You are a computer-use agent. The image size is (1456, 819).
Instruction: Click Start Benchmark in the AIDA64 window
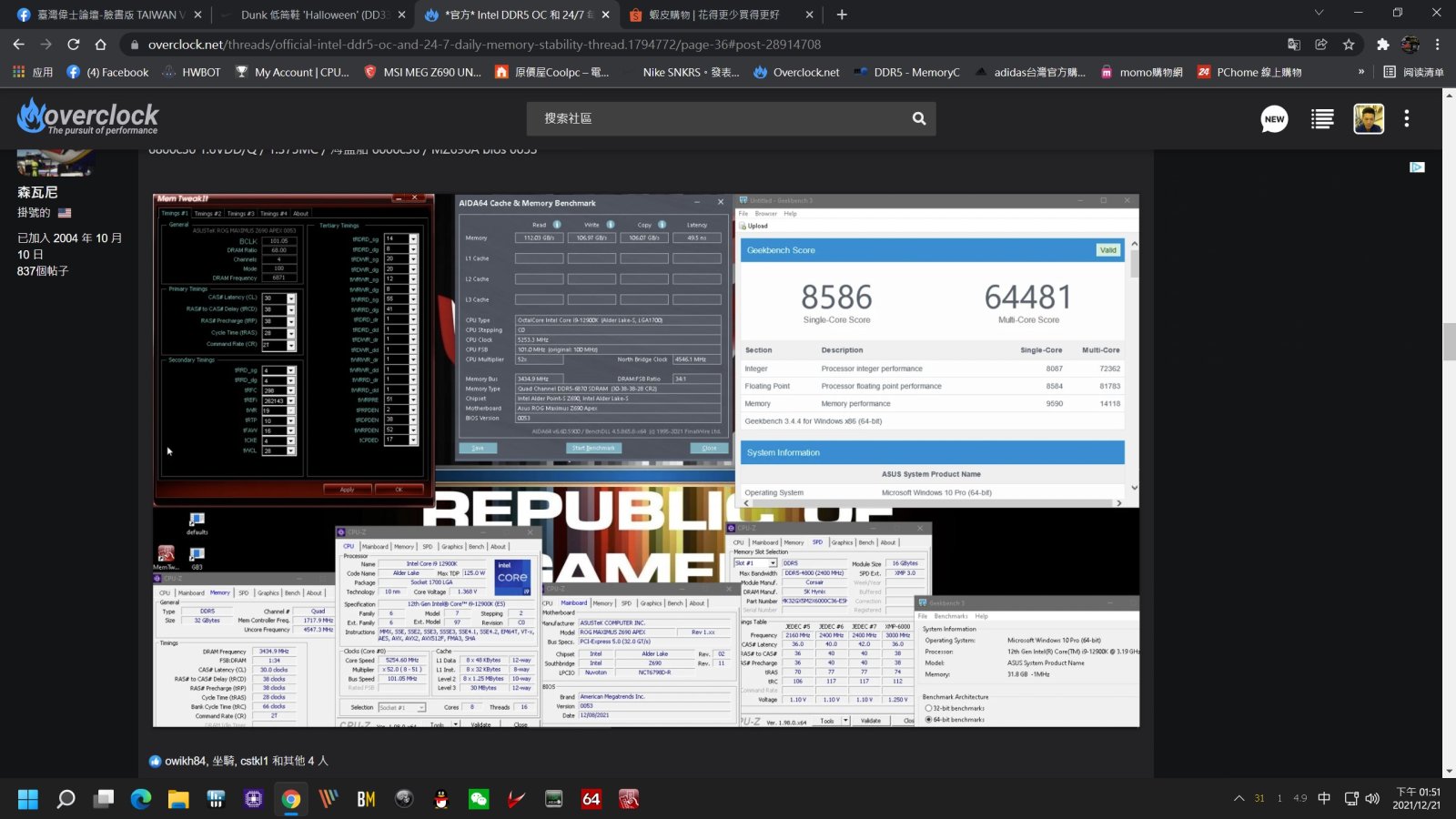pos(593,448)
